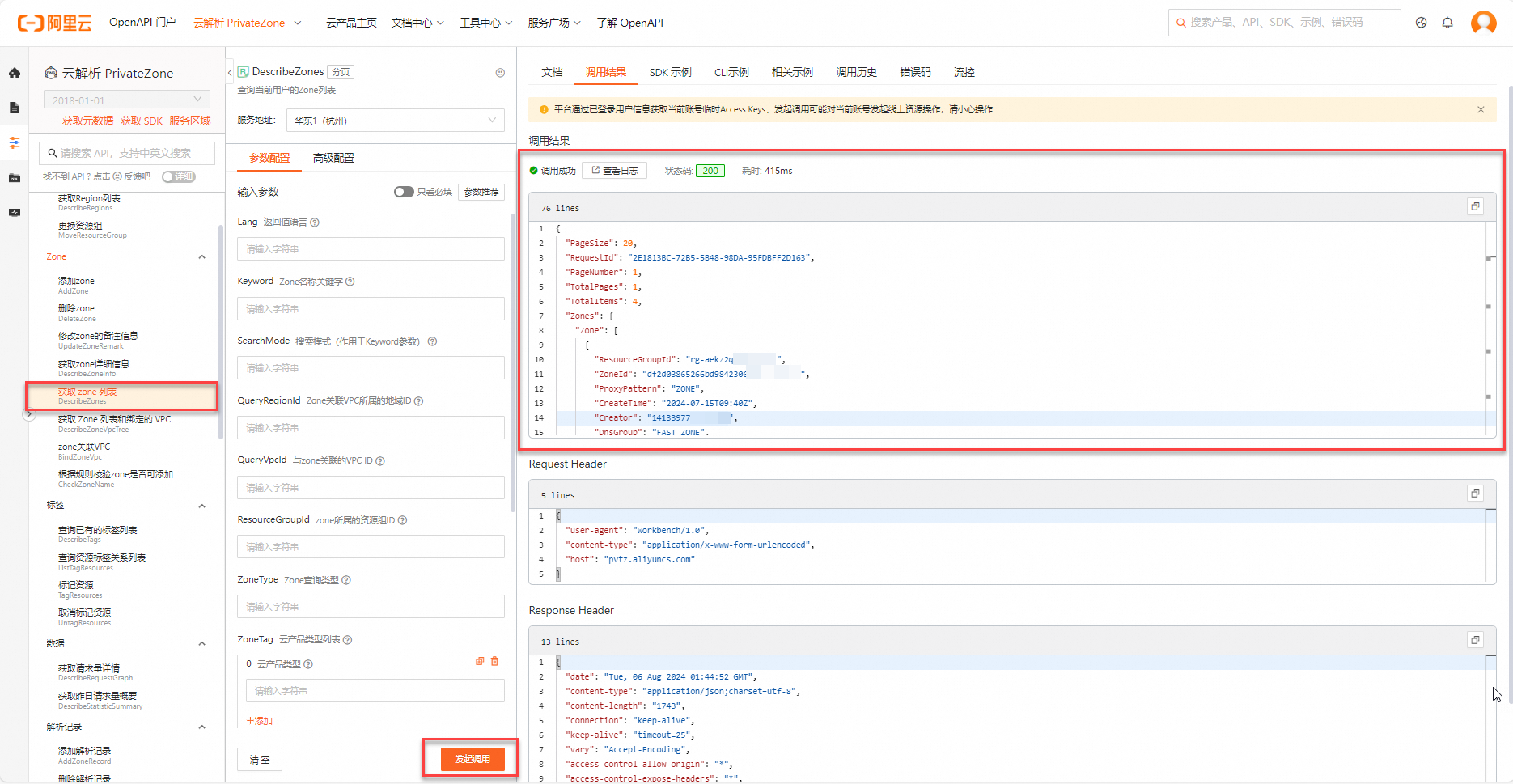Click the 查看日志 button
Viewport: 1513px width, 784px height.
[614, 171]
